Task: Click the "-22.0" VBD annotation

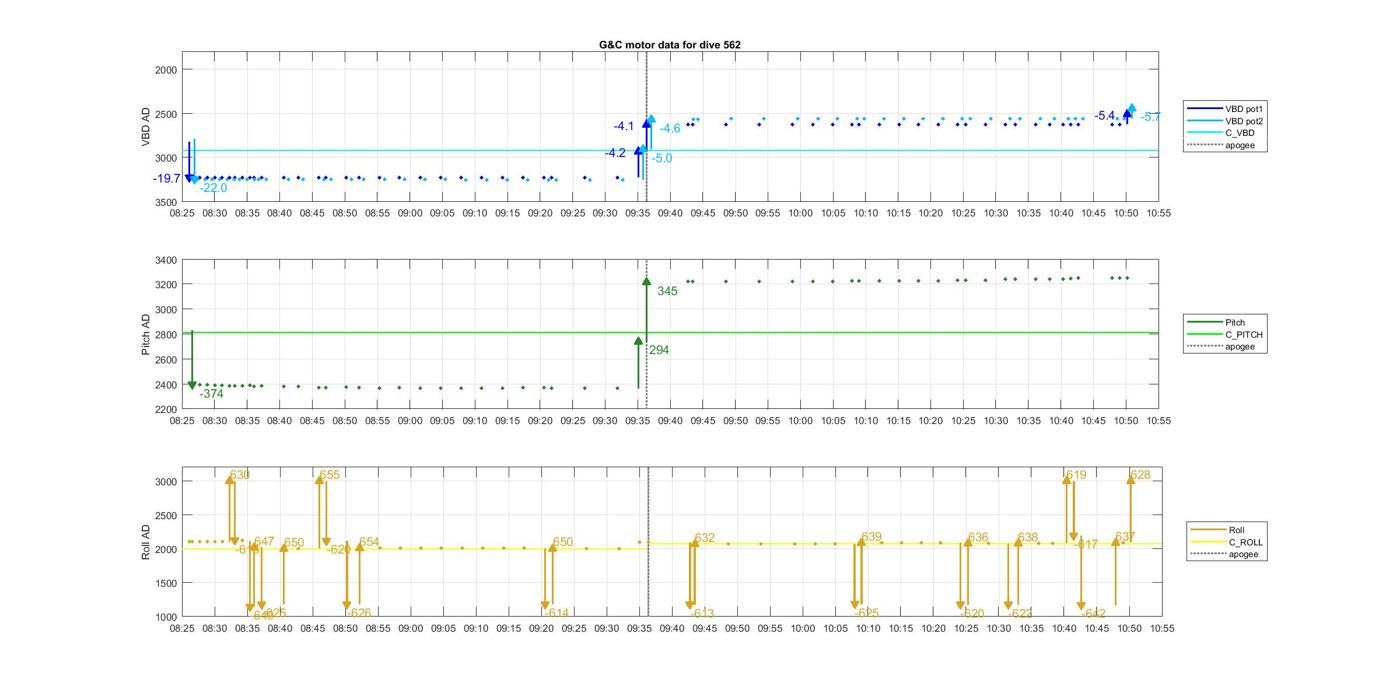Action: tap(213, 188)
